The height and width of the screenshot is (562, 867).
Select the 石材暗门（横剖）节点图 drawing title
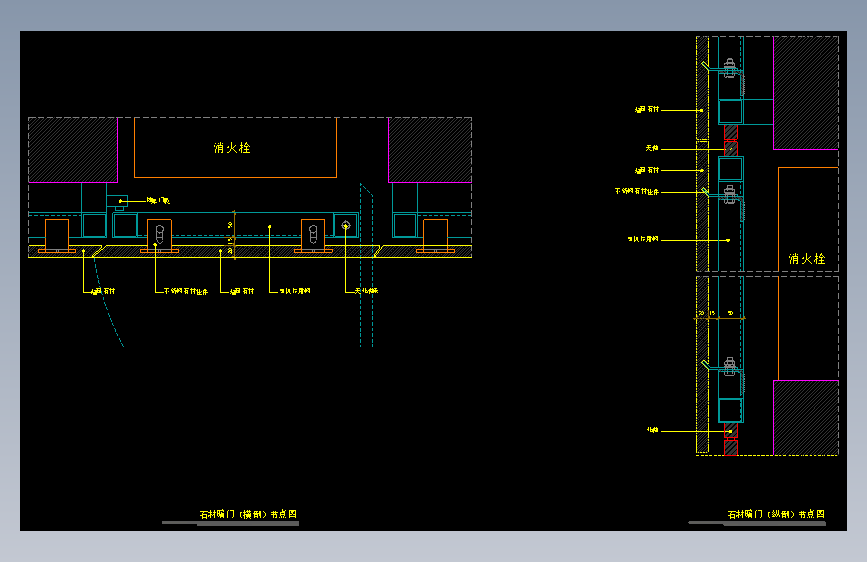pyautogui.click(x=248, y=514)
